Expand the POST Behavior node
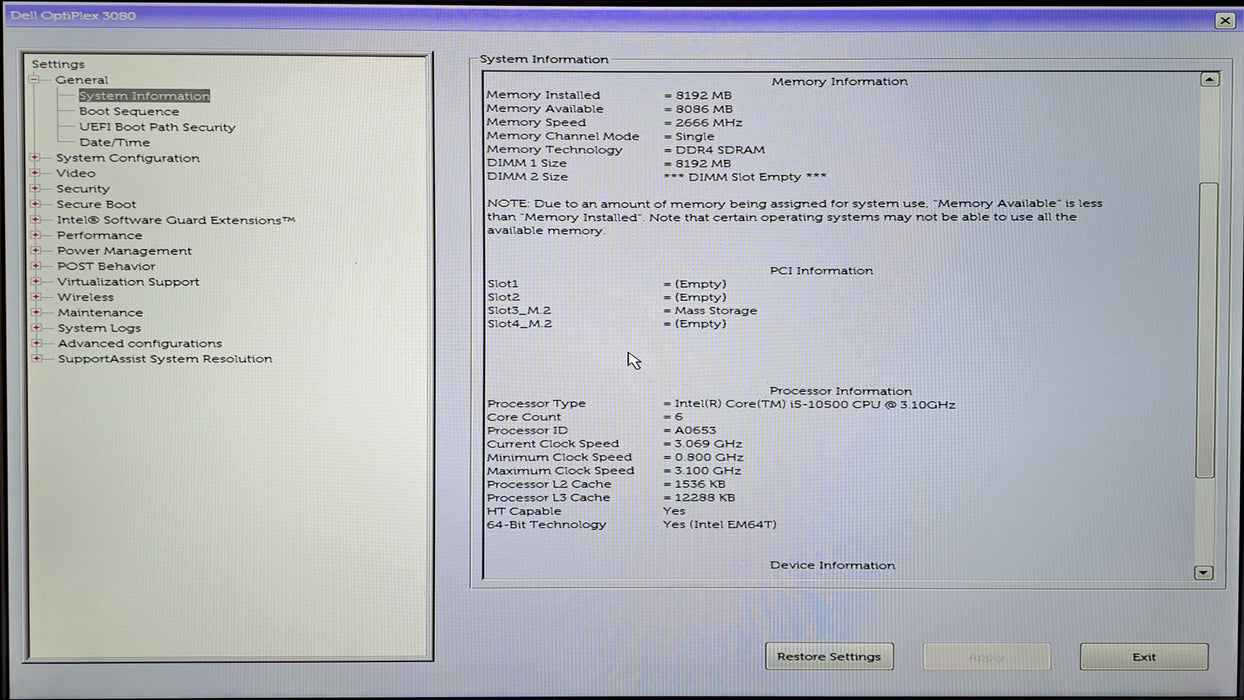1244x700 pixels. pyautogui.click(x=36, y=266)
